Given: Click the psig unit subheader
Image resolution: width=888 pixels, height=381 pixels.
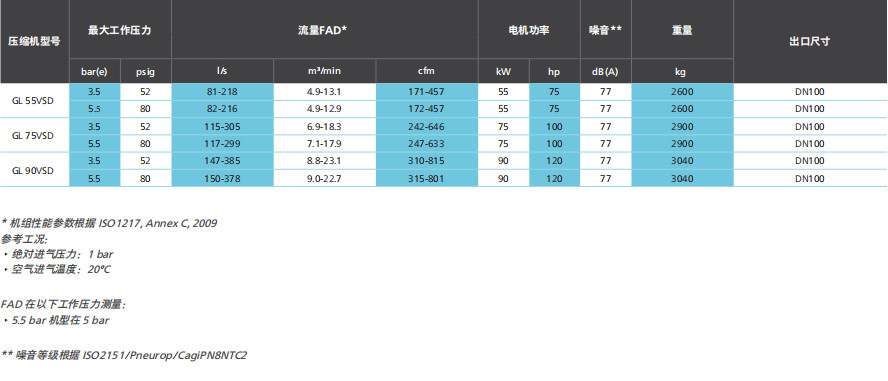Looking at the screenshot, I should coord(146,71).
